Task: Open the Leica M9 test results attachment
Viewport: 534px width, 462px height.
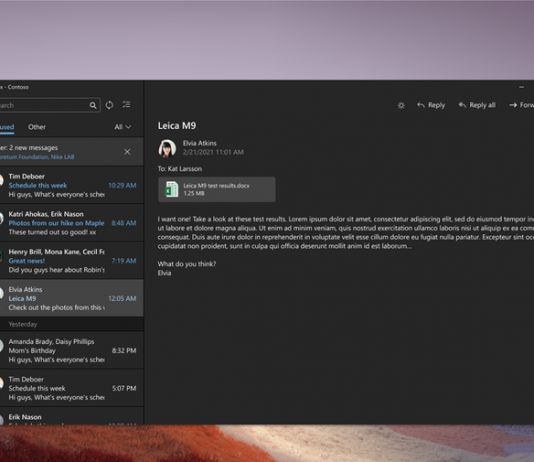Action: click(x=217, y=189)
